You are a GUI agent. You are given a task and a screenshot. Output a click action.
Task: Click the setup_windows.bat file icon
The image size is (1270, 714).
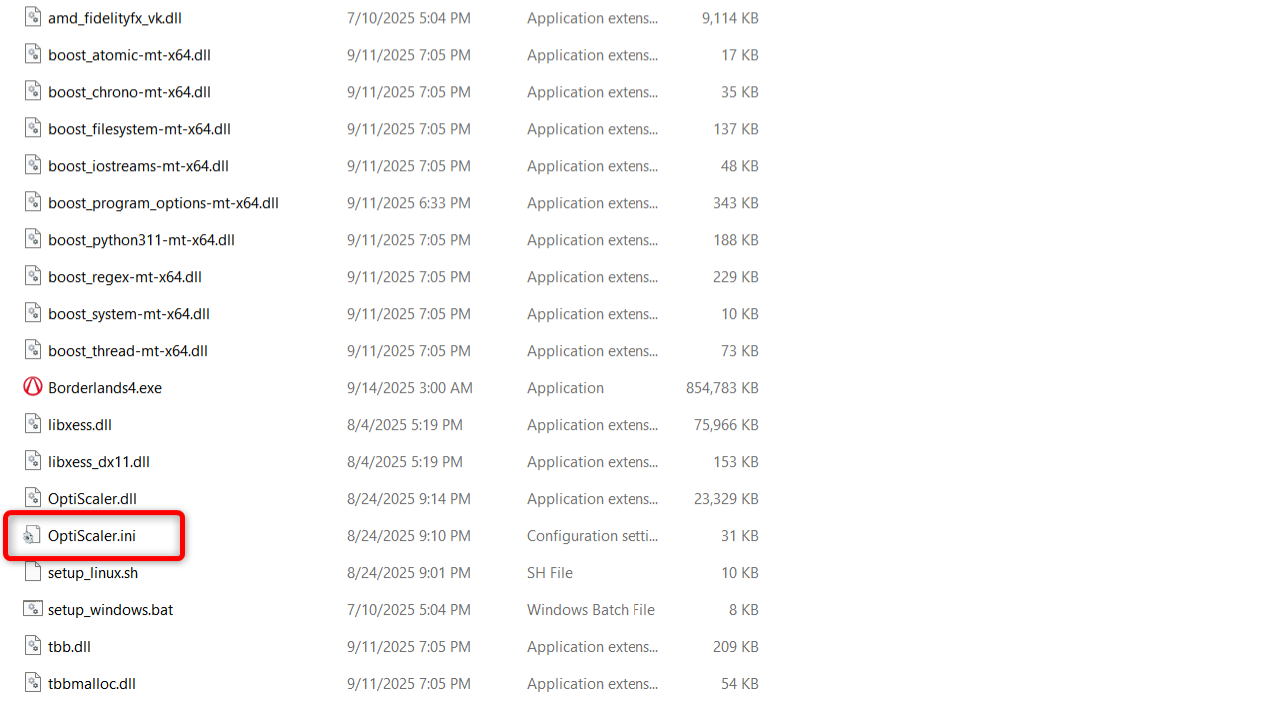(32, 610)
